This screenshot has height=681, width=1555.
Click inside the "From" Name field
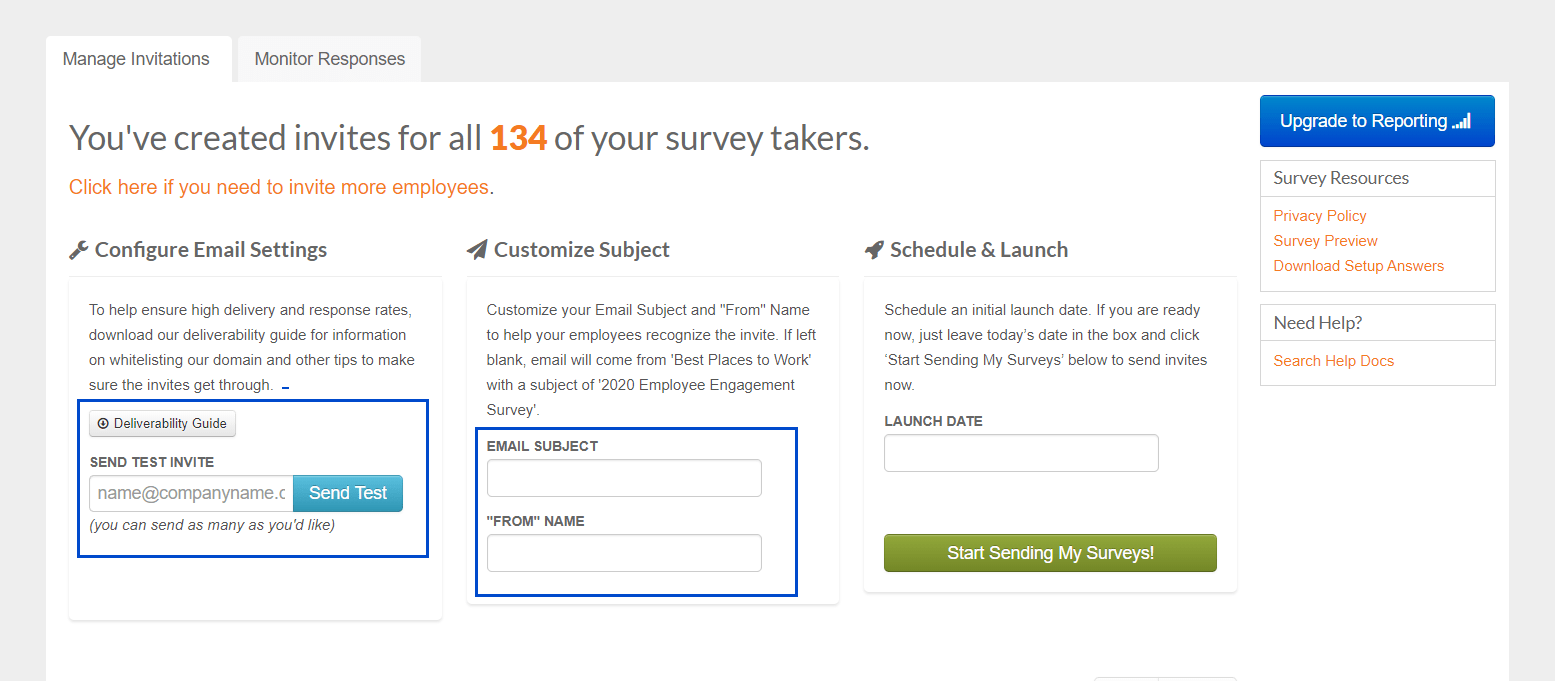coord(623,552)
